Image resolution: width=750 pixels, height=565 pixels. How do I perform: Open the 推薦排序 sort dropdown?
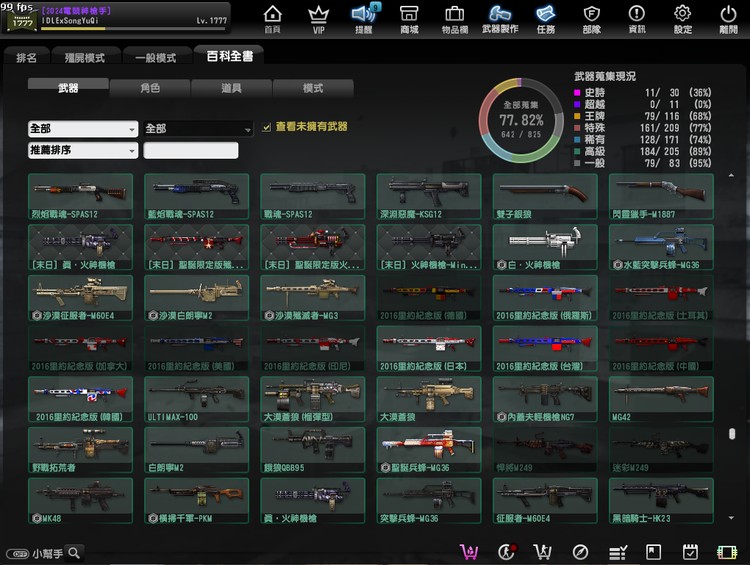pos(83,150)
